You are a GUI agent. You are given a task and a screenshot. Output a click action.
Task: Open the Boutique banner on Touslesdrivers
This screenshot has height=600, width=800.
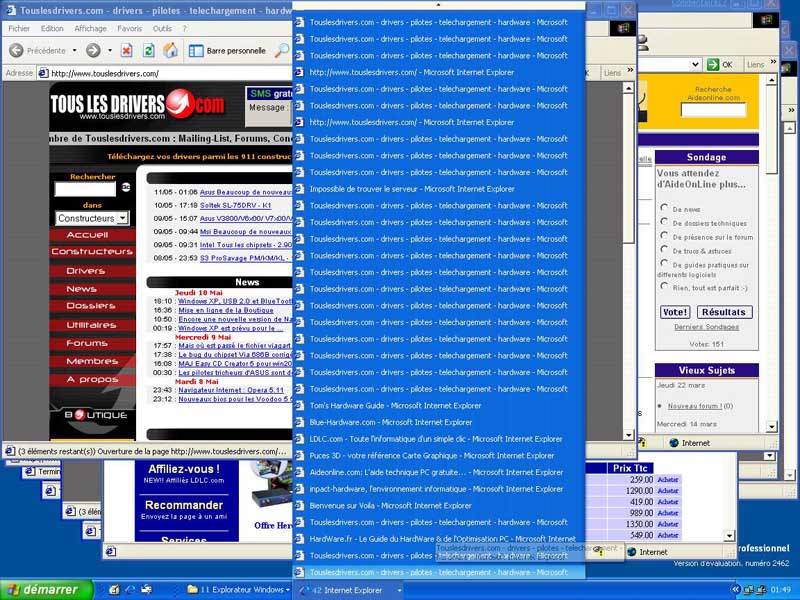pos(96,415)
